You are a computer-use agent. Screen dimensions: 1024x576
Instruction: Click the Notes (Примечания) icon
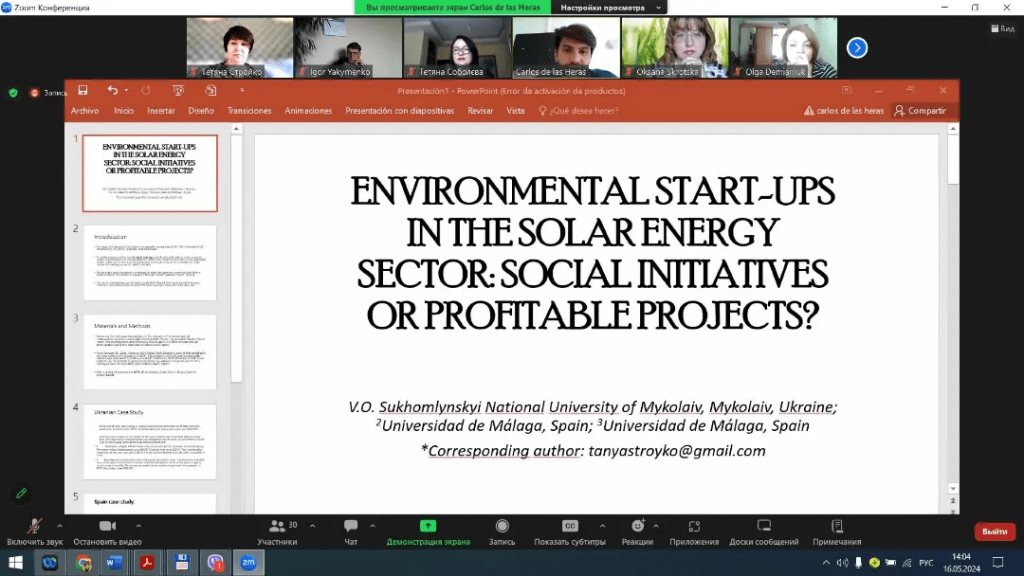(x=836, y=526)
